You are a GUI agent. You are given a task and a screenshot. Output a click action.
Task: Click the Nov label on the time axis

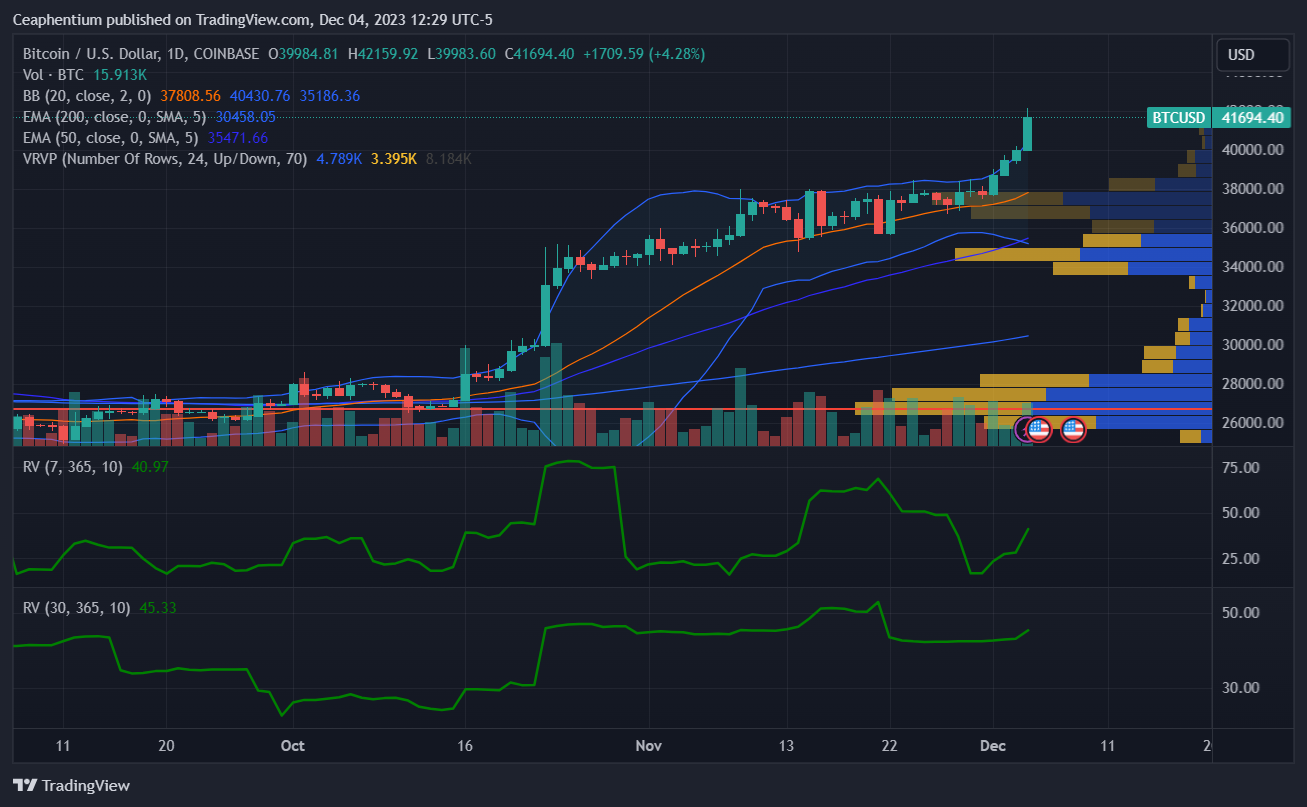pyautogui.click(x=649, y=745)
